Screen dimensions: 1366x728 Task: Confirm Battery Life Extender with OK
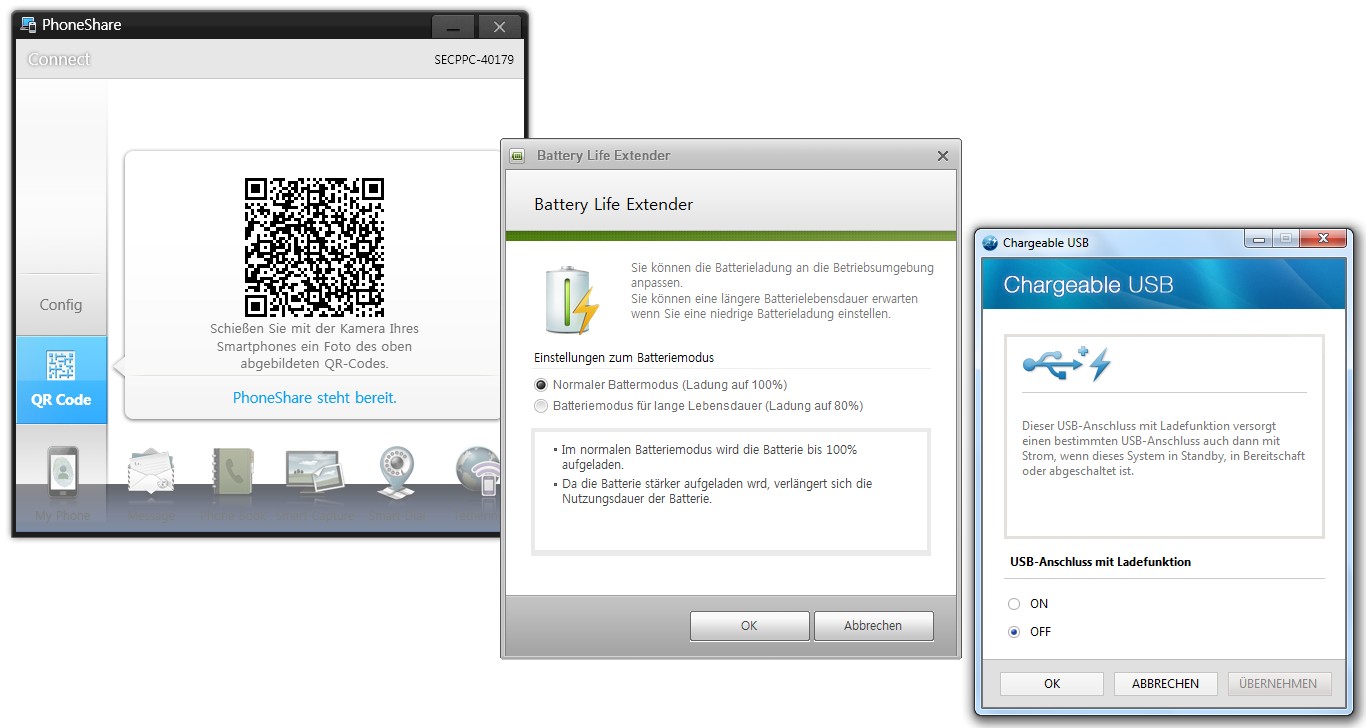[749, 626]
